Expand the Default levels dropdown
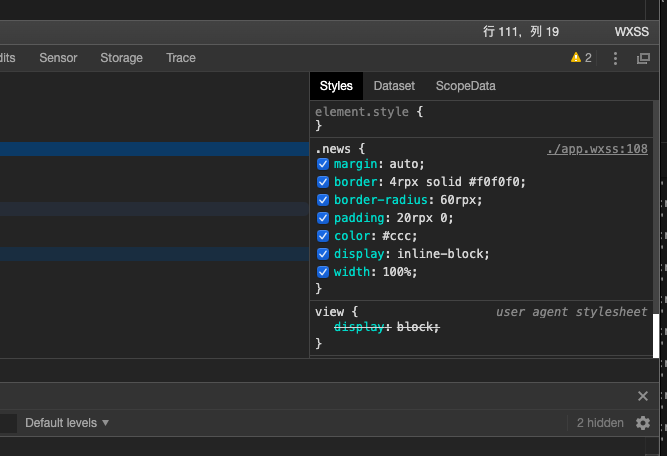The image size is (667, 456). [x=67, y=423]
